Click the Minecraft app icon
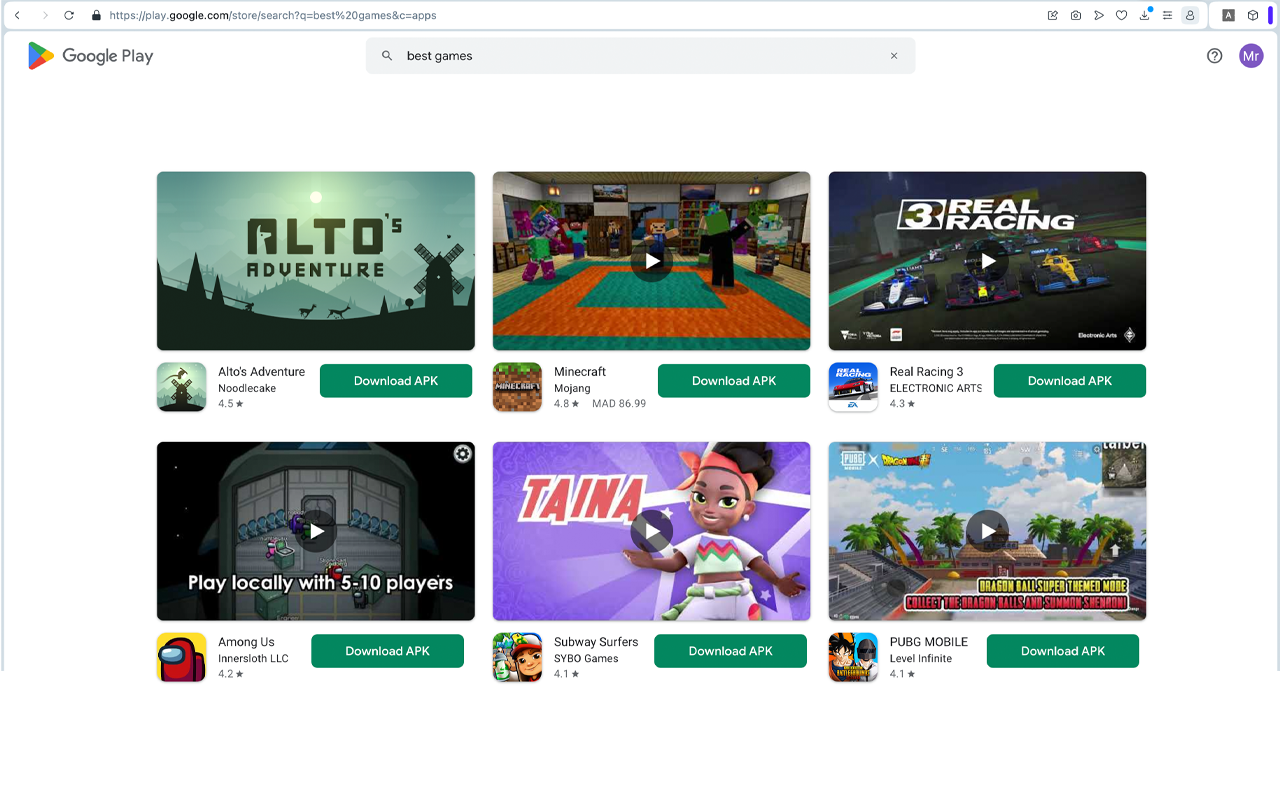The image size is (1280, 800). (x=517, y=387)
